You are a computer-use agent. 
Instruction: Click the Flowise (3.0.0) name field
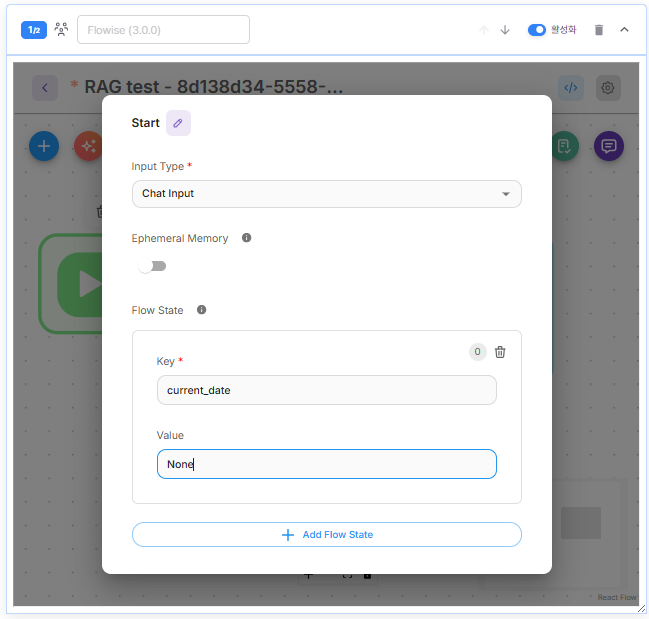tap(163, 30)
